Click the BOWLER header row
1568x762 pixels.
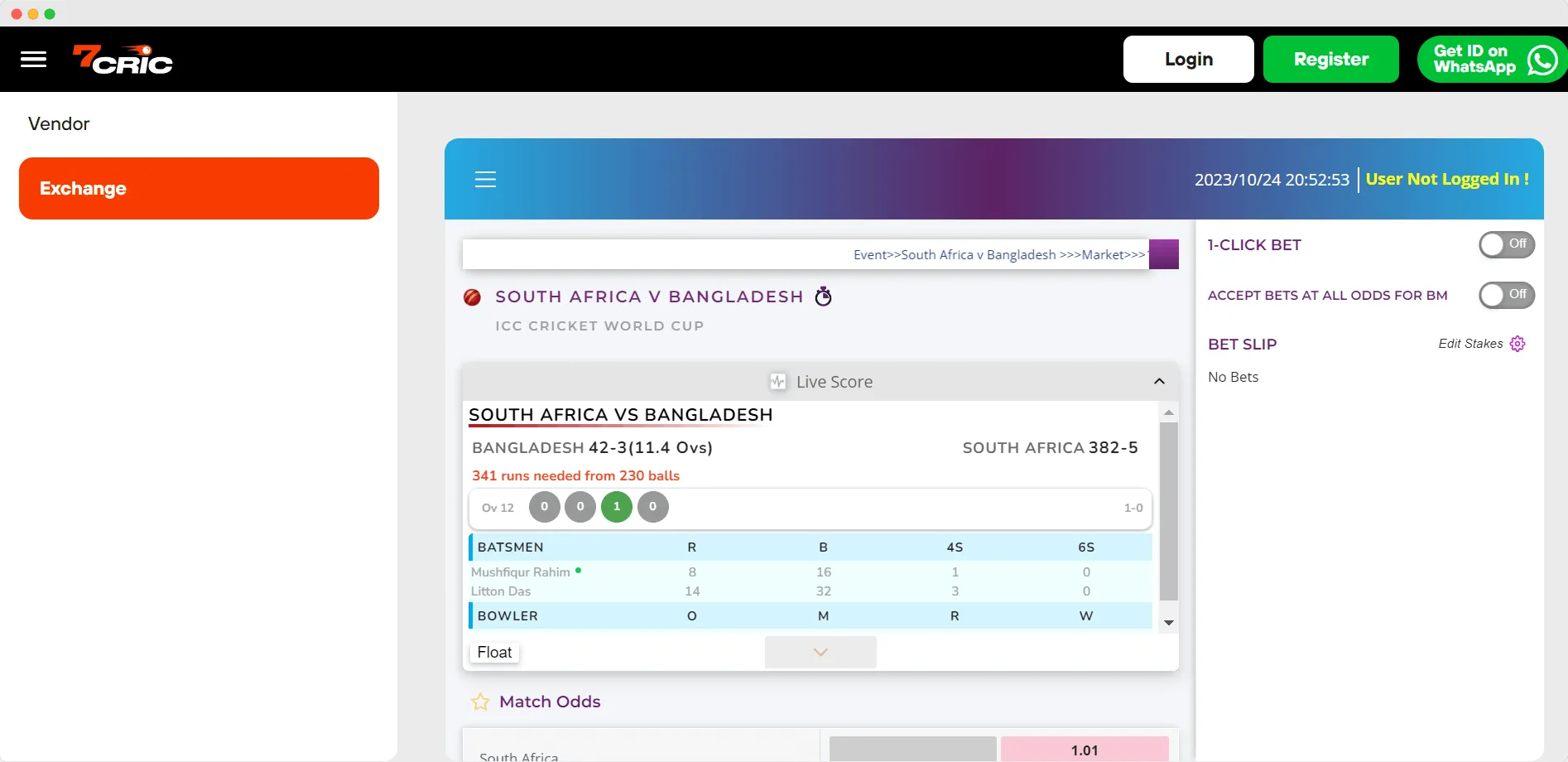coord(811,615)
